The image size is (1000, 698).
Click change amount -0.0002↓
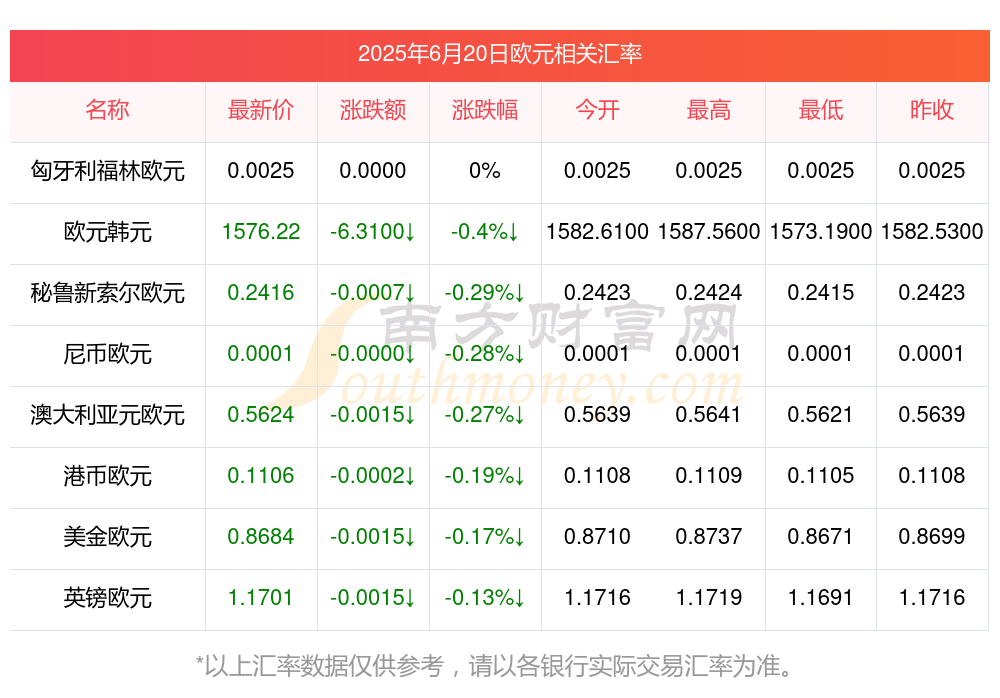(373, 476)
